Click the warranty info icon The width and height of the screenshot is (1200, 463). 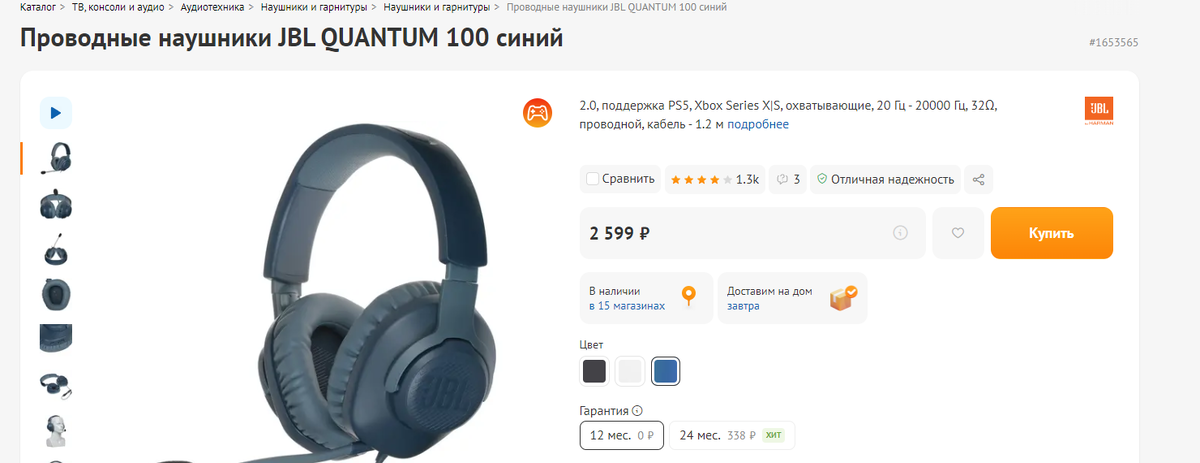point(637,411)
